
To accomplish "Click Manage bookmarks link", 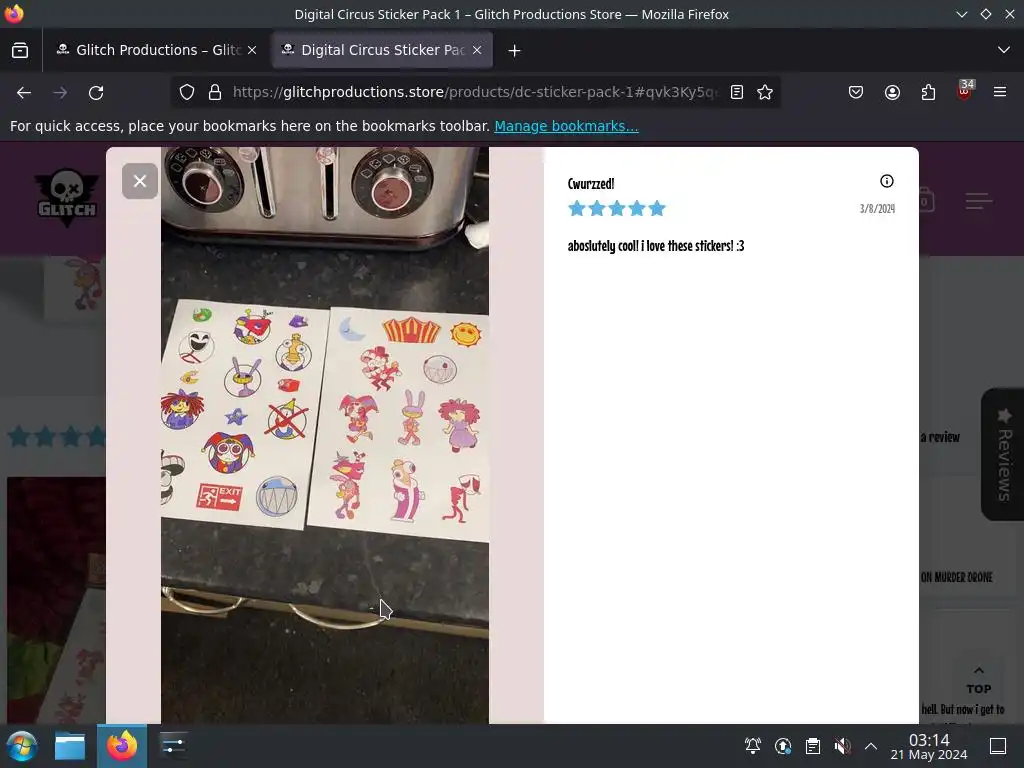I will click(566, 126).
